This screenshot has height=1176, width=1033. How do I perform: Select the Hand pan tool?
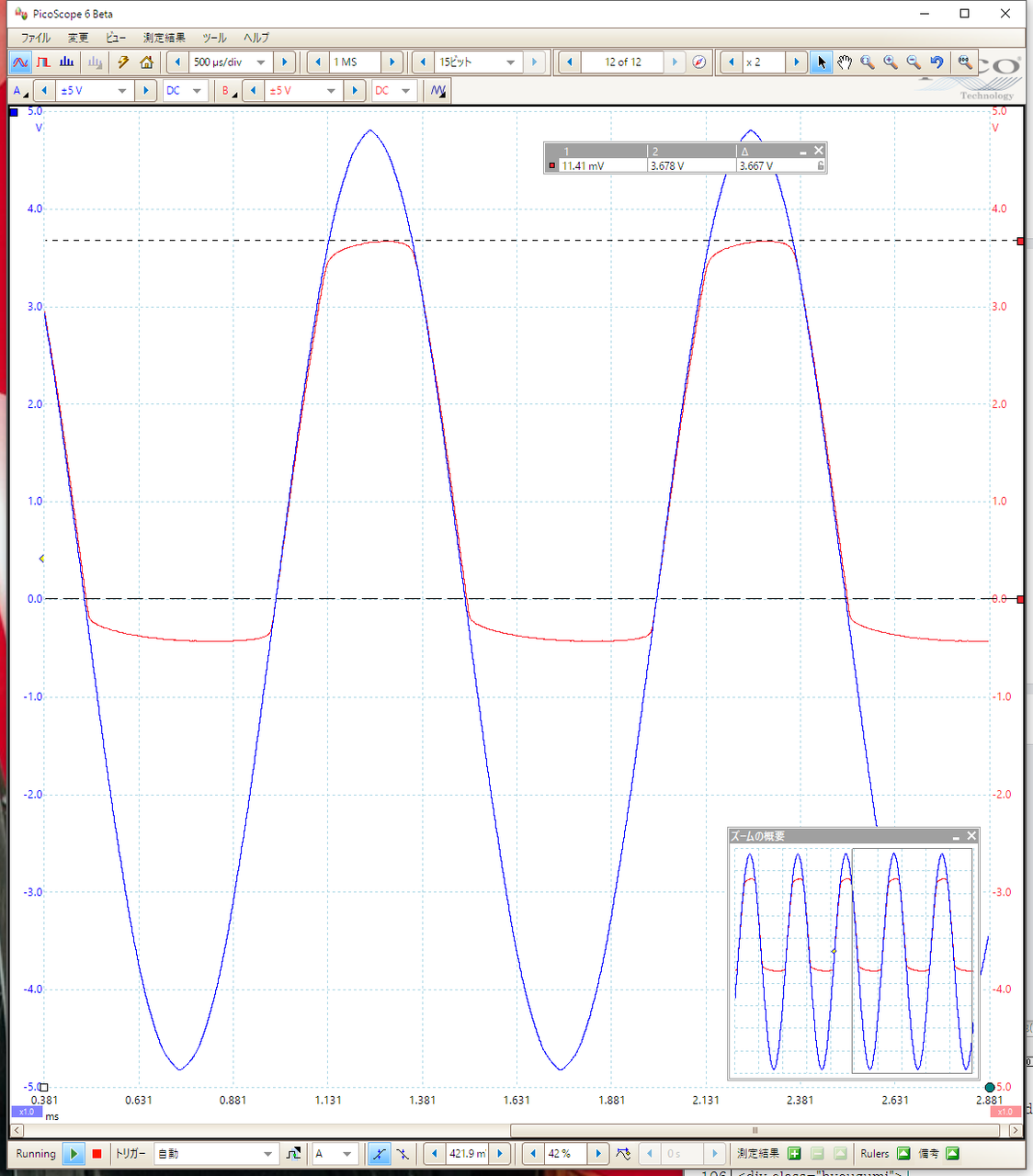click(x=844, y=62)
